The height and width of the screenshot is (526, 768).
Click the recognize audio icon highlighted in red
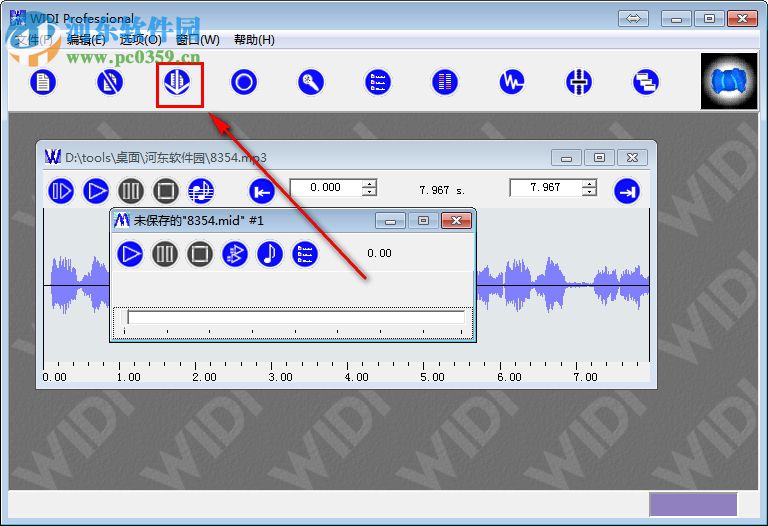coord(177,82)
